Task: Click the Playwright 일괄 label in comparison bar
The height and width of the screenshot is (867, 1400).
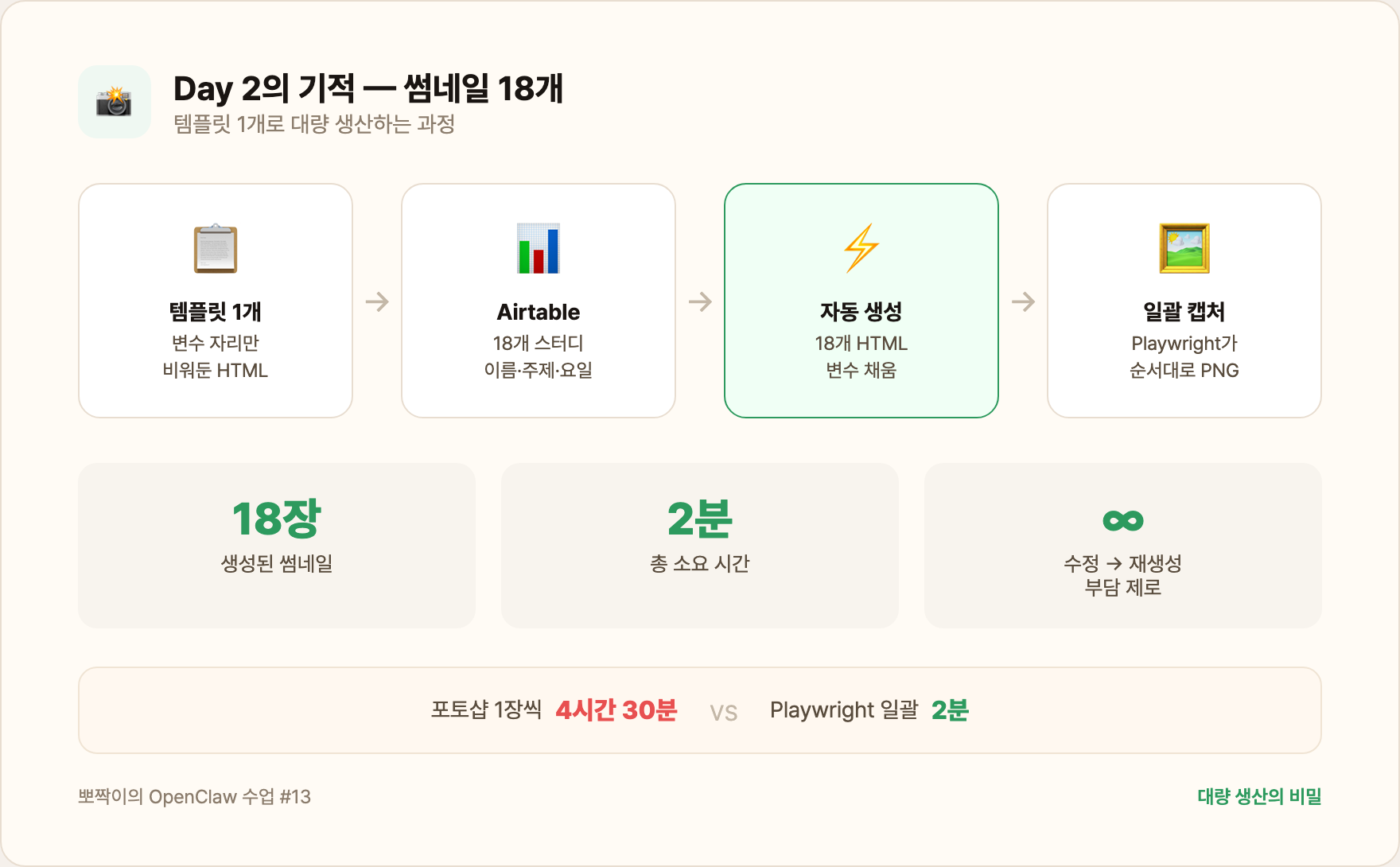Action: pos(844,710)
